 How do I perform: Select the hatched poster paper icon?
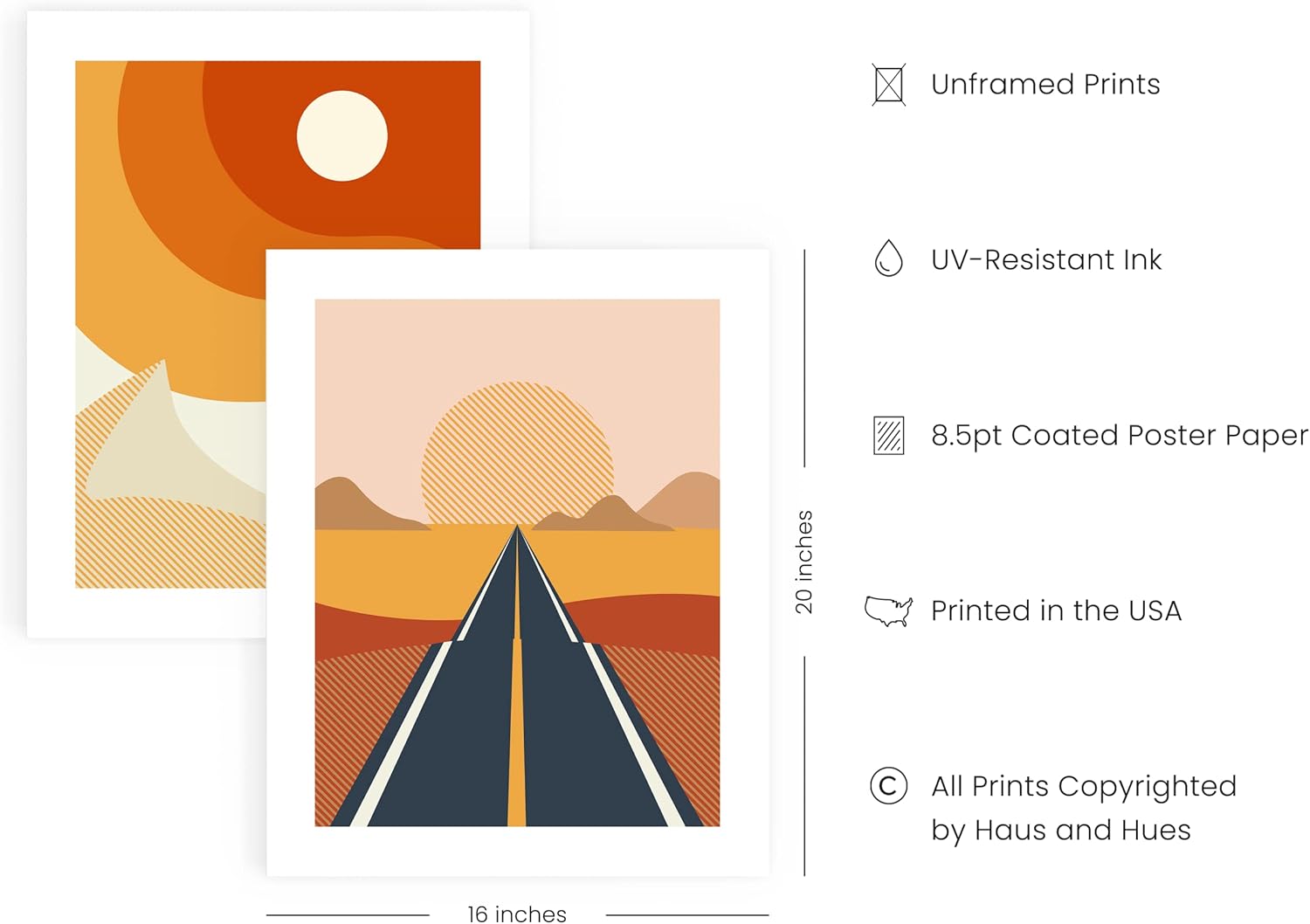[888, 435]
